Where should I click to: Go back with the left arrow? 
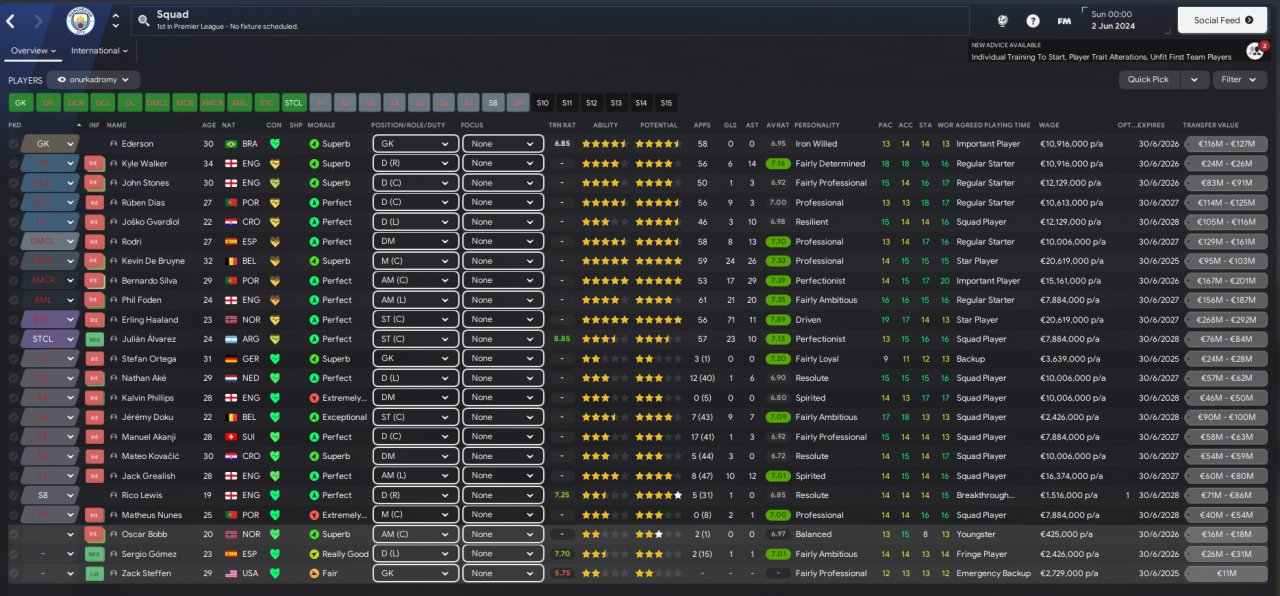click(11, 20)
